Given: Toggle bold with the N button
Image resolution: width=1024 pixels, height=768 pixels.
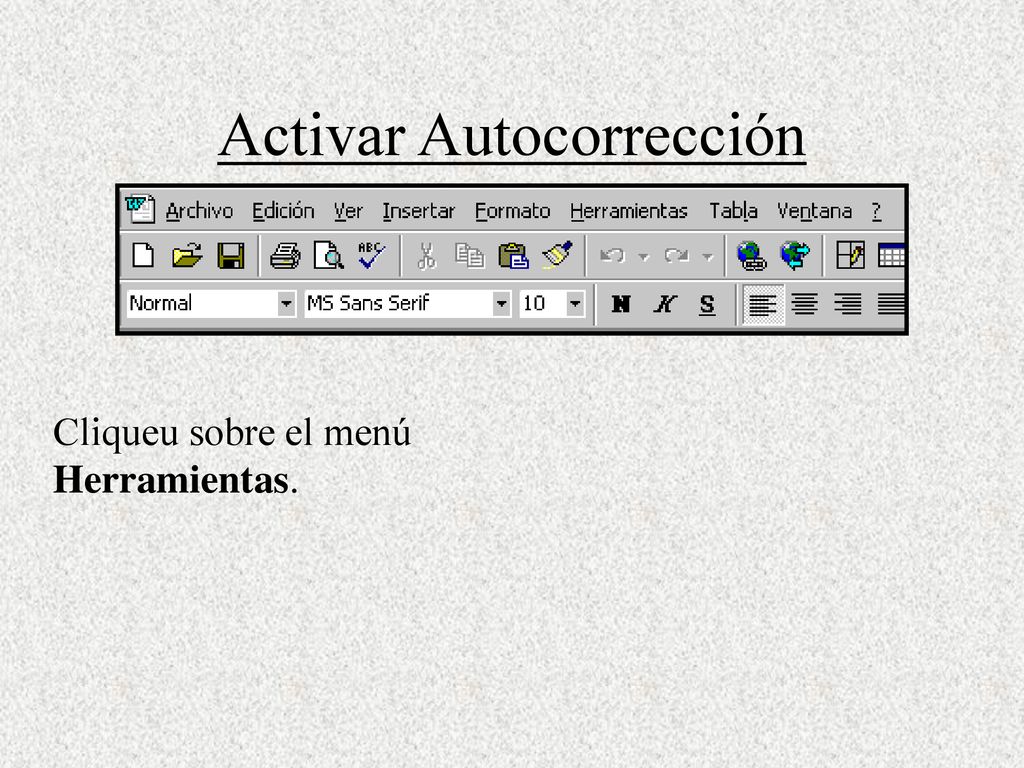Looking at the screenshot, I should [x=620, y=304].
